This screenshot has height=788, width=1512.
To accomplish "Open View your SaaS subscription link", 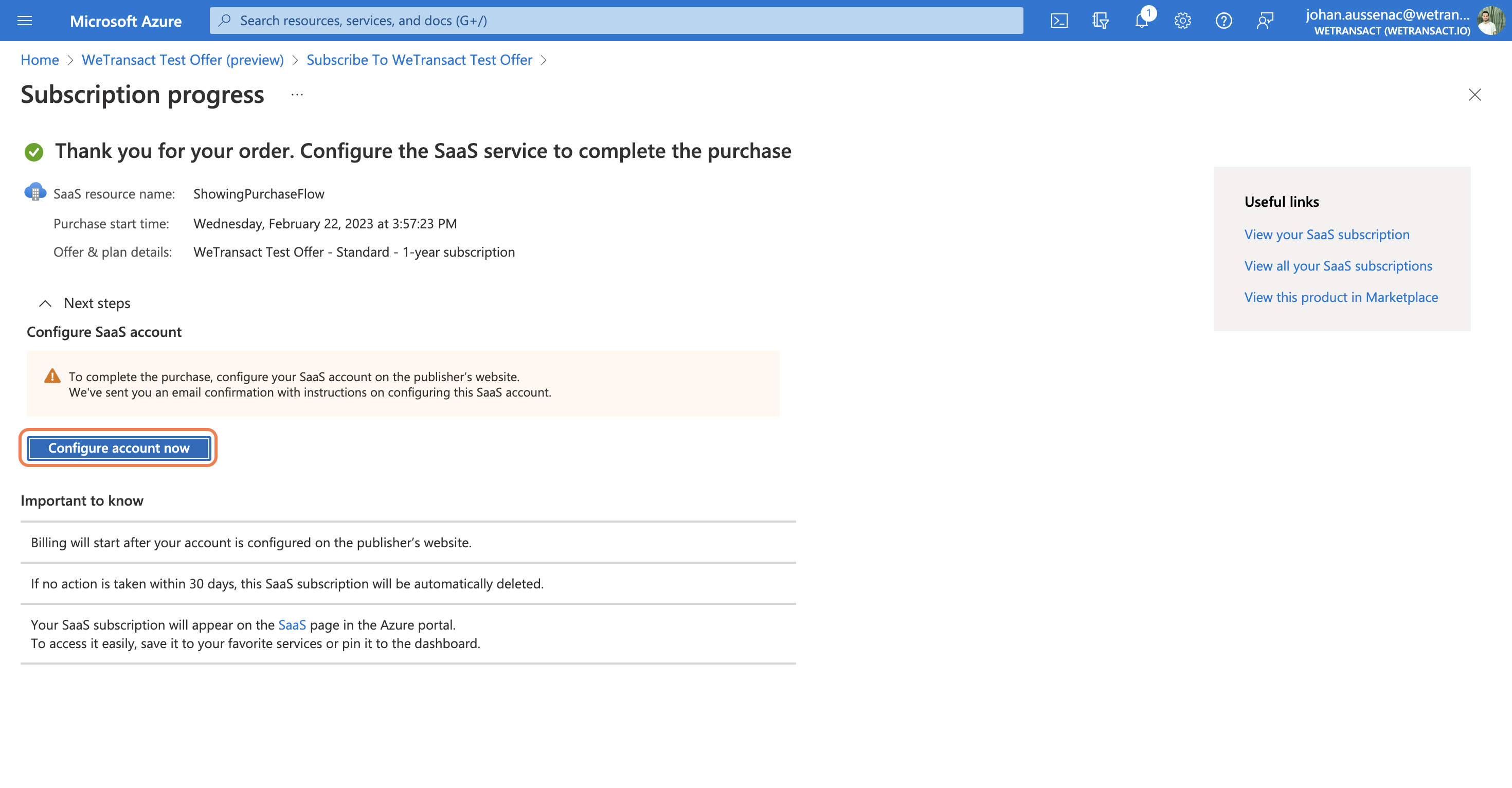I will coord(1326,234).
